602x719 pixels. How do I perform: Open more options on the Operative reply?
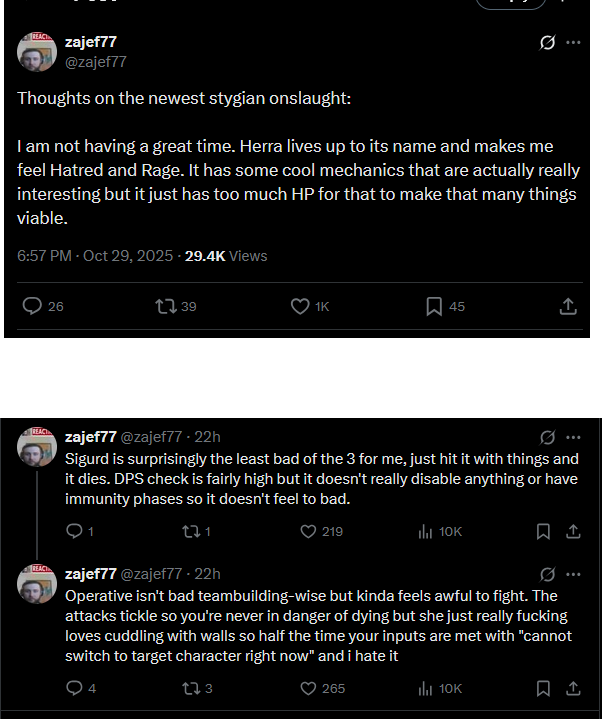(573, 574)
